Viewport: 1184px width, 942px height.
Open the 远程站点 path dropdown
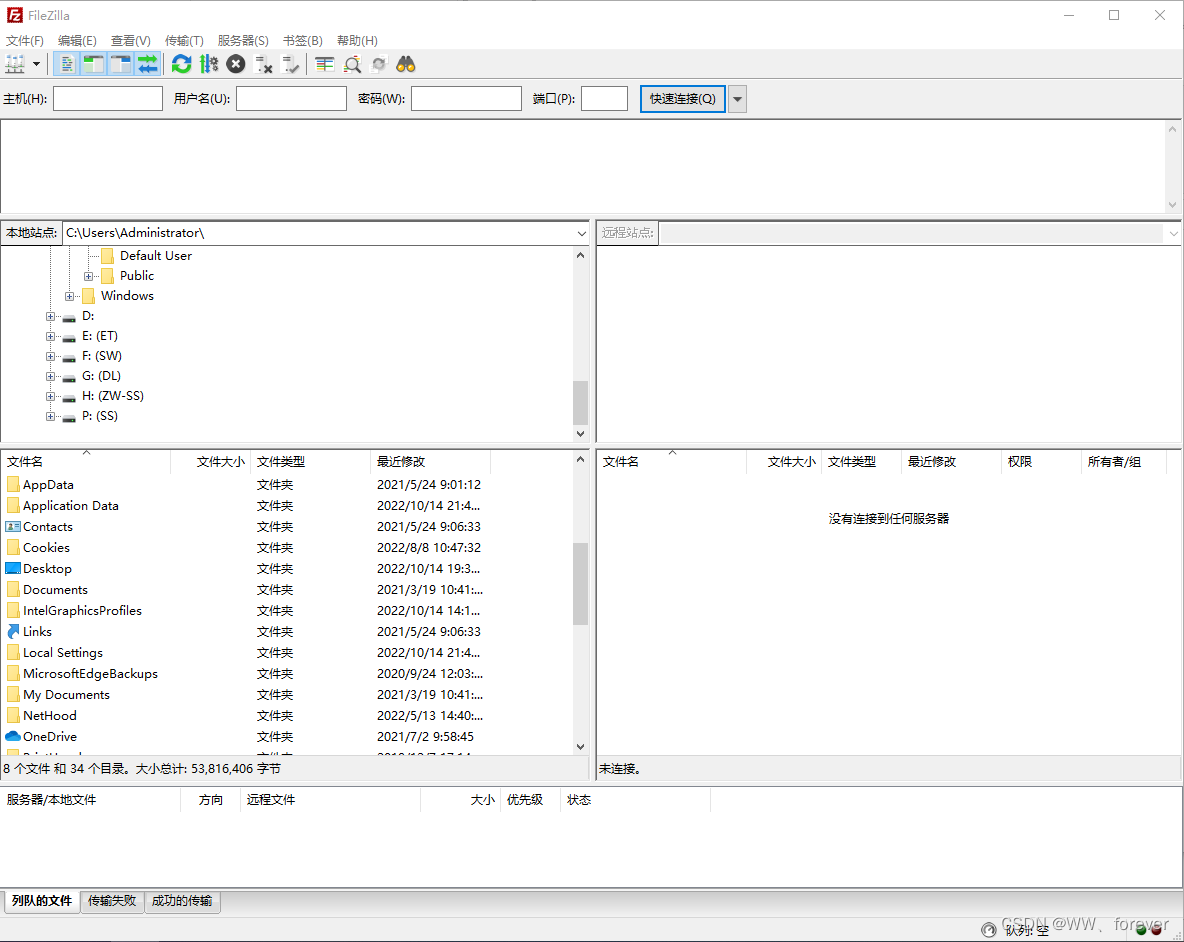[x=1173, y=233]
